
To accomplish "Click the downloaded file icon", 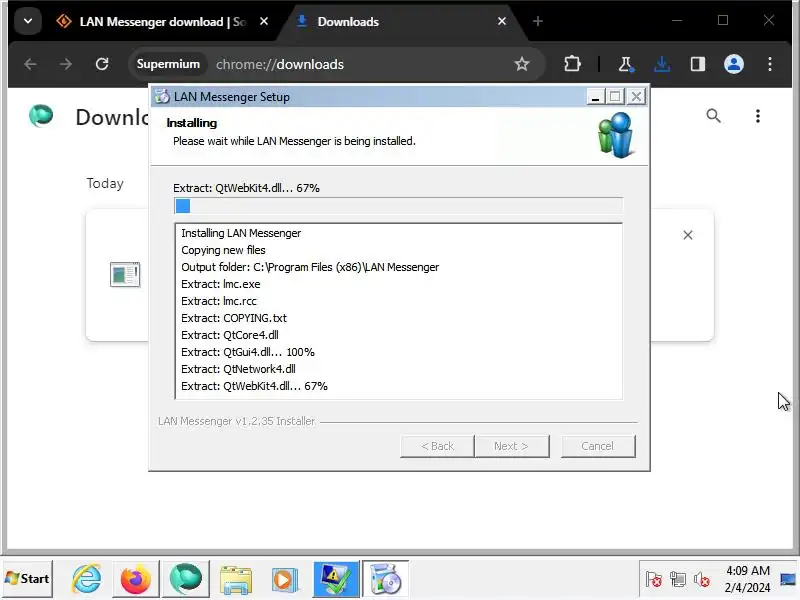I will 125,274.
